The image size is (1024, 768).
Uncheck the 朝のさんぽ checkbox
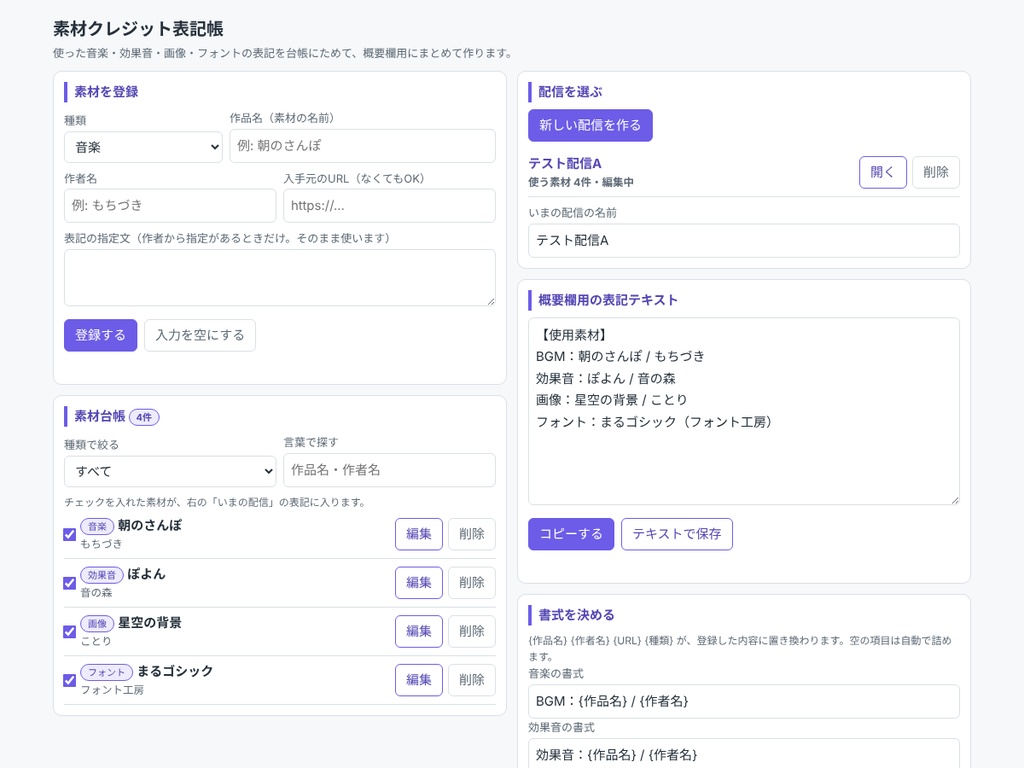[x=70, y=534]
